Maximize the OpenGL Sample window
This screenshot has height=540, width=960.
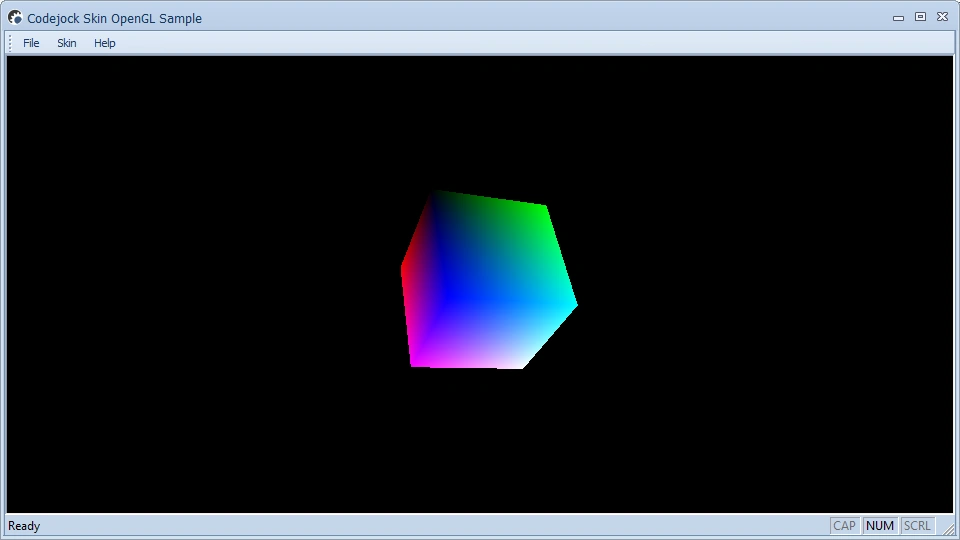pyautogui.click(x=920, y=17)
